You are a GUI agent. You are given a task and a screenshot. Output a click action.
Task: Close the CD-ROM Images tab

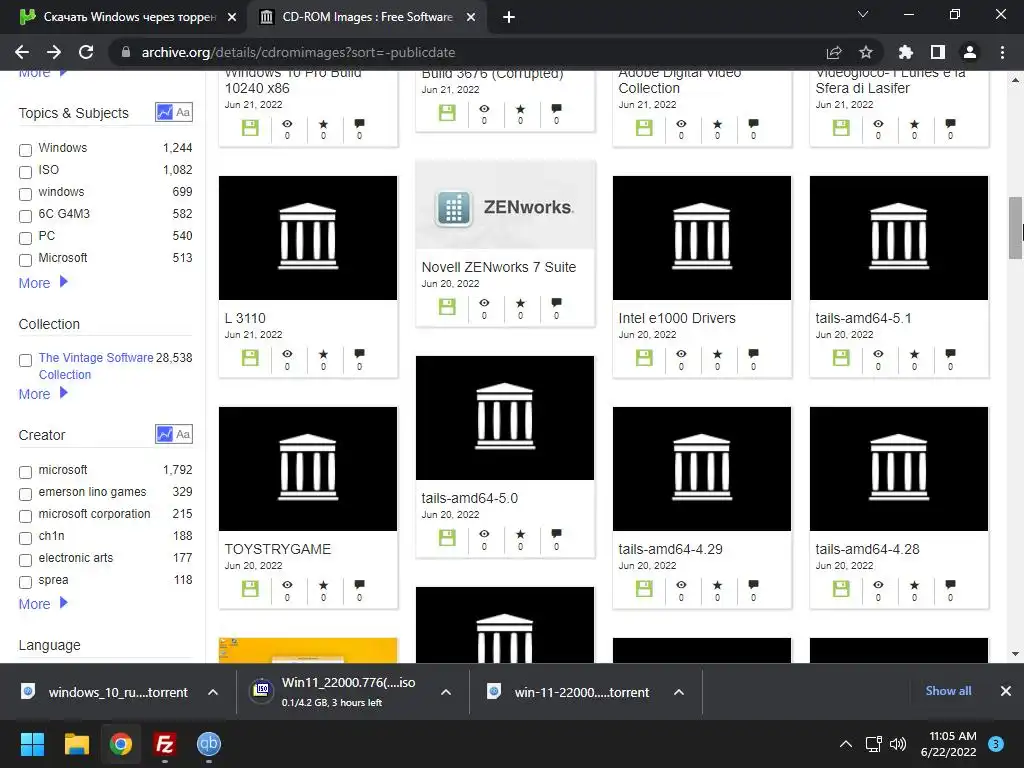pos(471,17)
